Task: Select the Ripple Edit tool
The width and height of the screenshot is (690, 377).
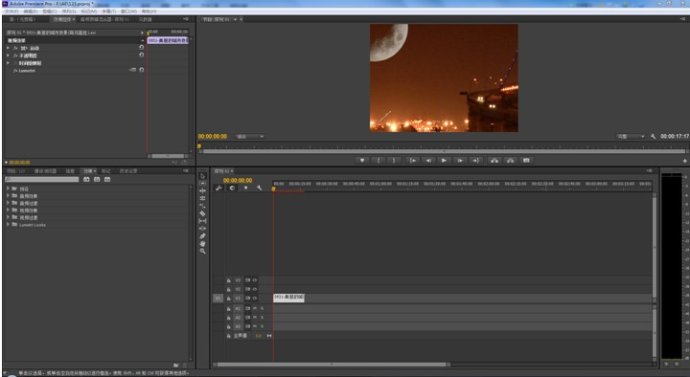Action: (202, 191)
